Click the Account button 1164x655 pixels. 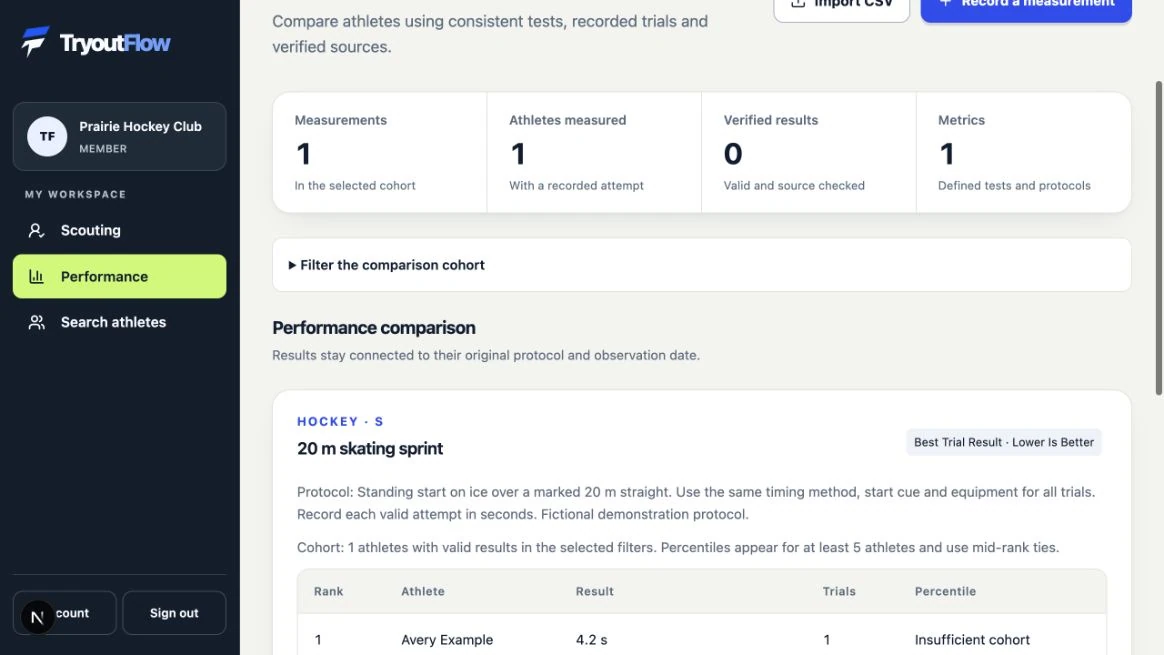pyautogui.click(x=65, y=613)
